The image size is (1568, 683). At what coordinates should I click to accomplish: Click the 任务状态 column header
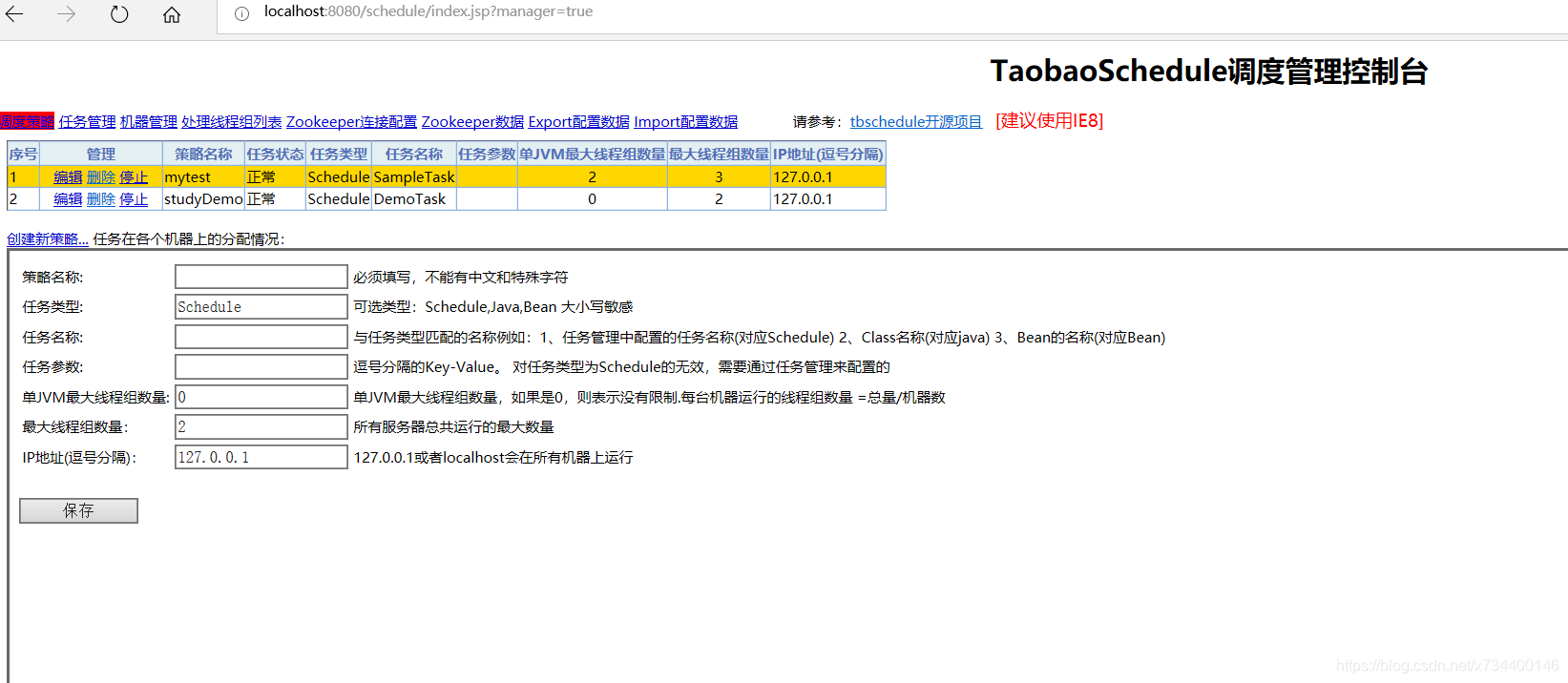coord(275,154)
